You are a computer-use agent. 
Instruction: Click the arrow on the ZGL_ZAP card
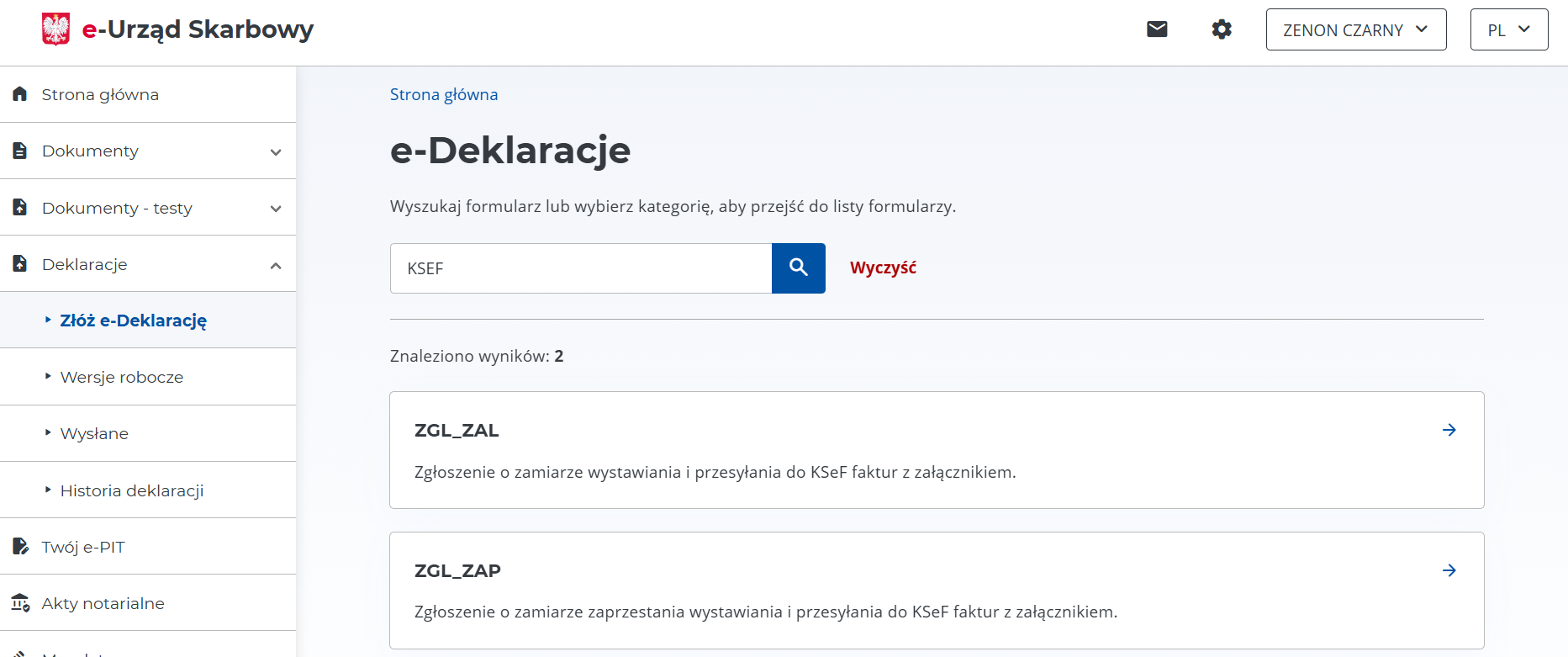click(1449, 570)
